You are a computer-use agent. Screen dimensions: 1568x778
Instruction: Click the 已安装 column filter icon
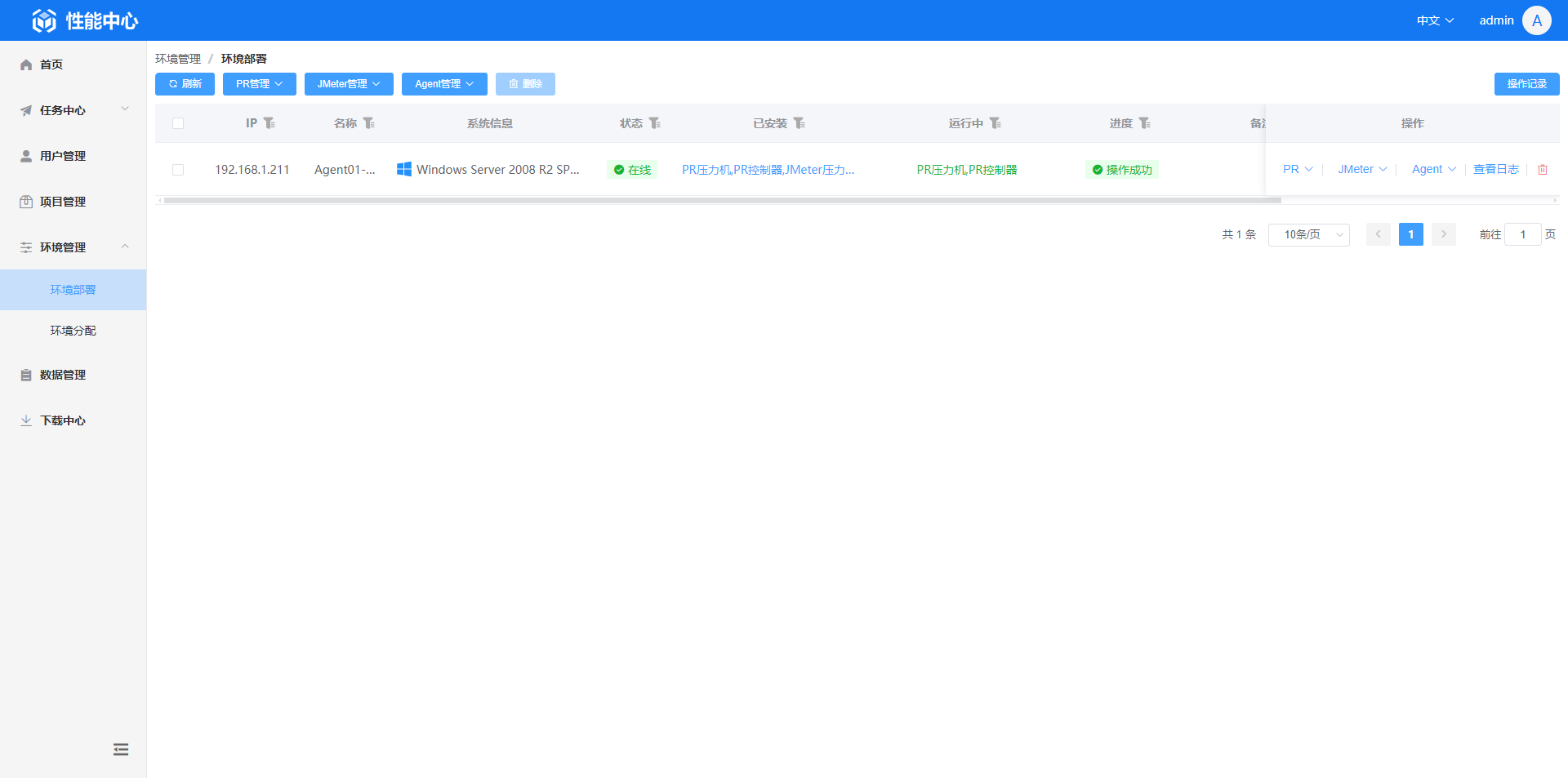pyautogui.click(x=799, y=123)
